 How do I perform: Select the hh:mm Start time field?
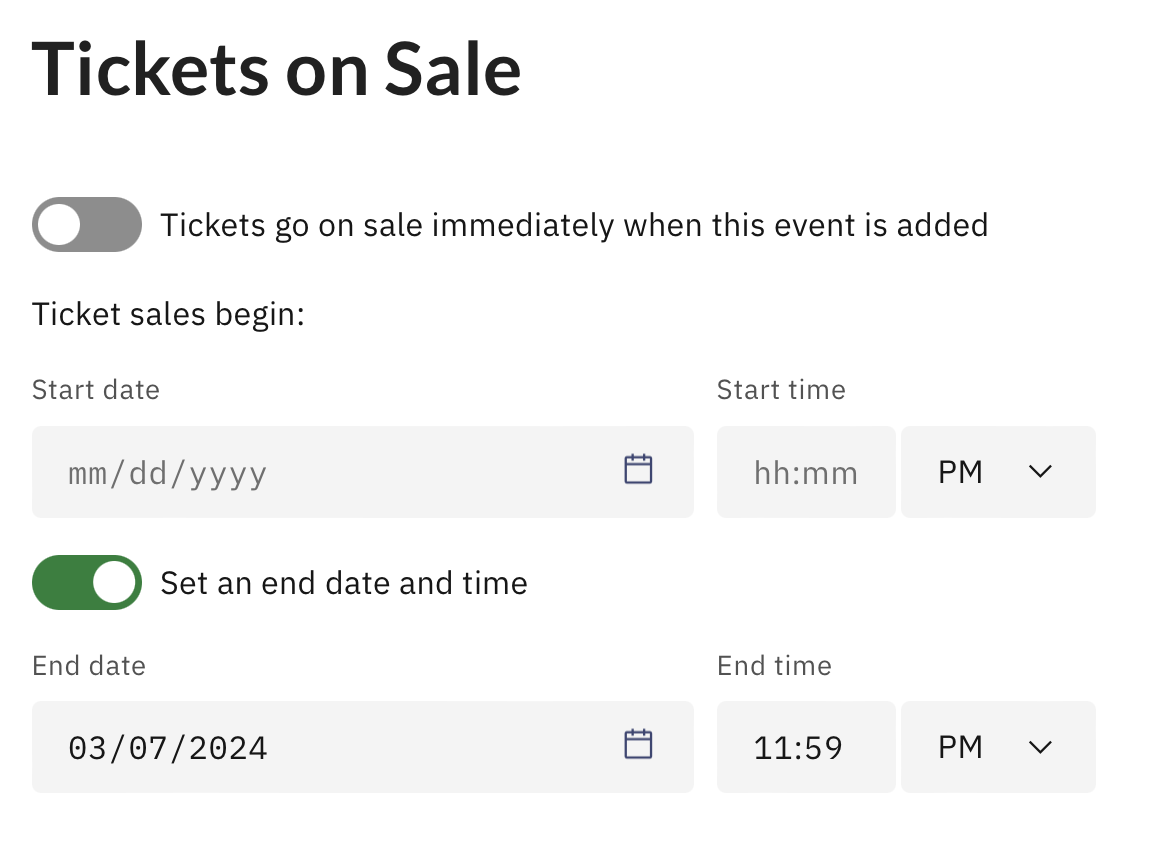pos(806,472)
